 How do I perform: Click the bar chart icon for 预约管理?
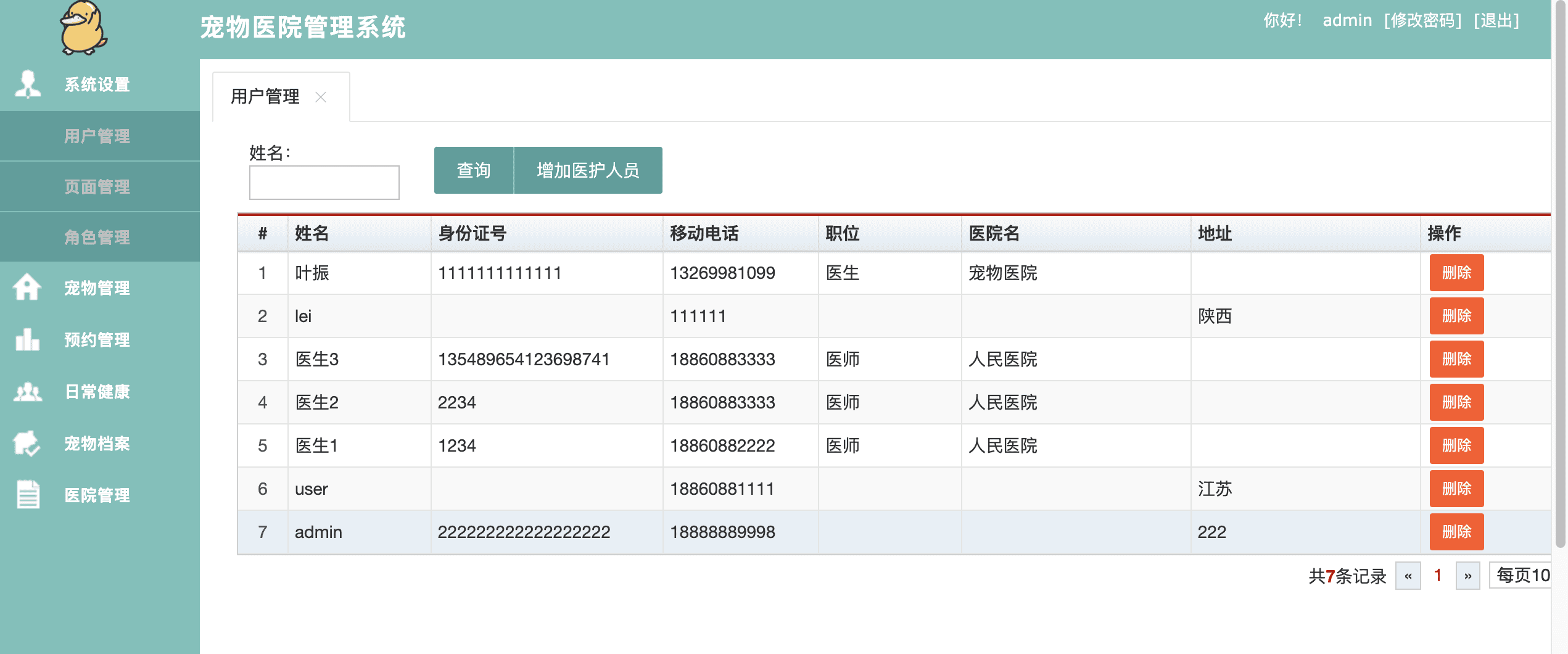pyautogui.click(x=27, y=339)
